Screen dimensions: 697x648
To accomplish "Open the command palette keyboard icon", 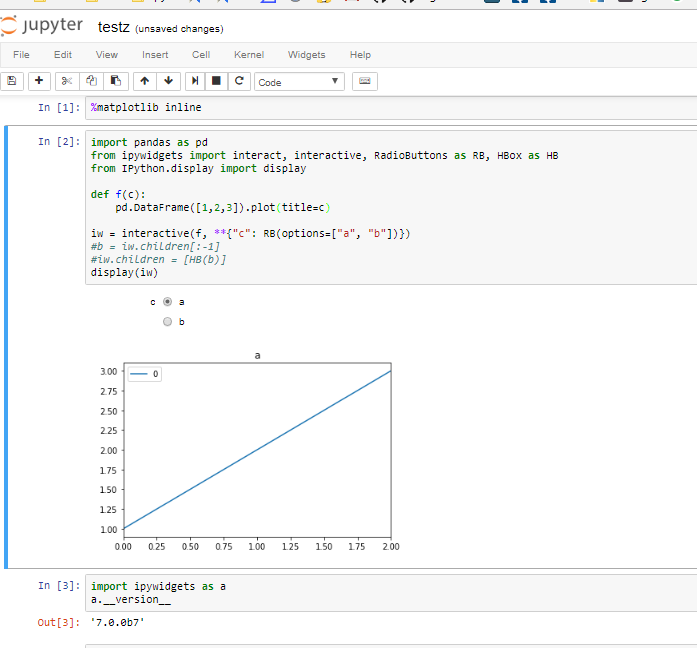I will [365, 81].
